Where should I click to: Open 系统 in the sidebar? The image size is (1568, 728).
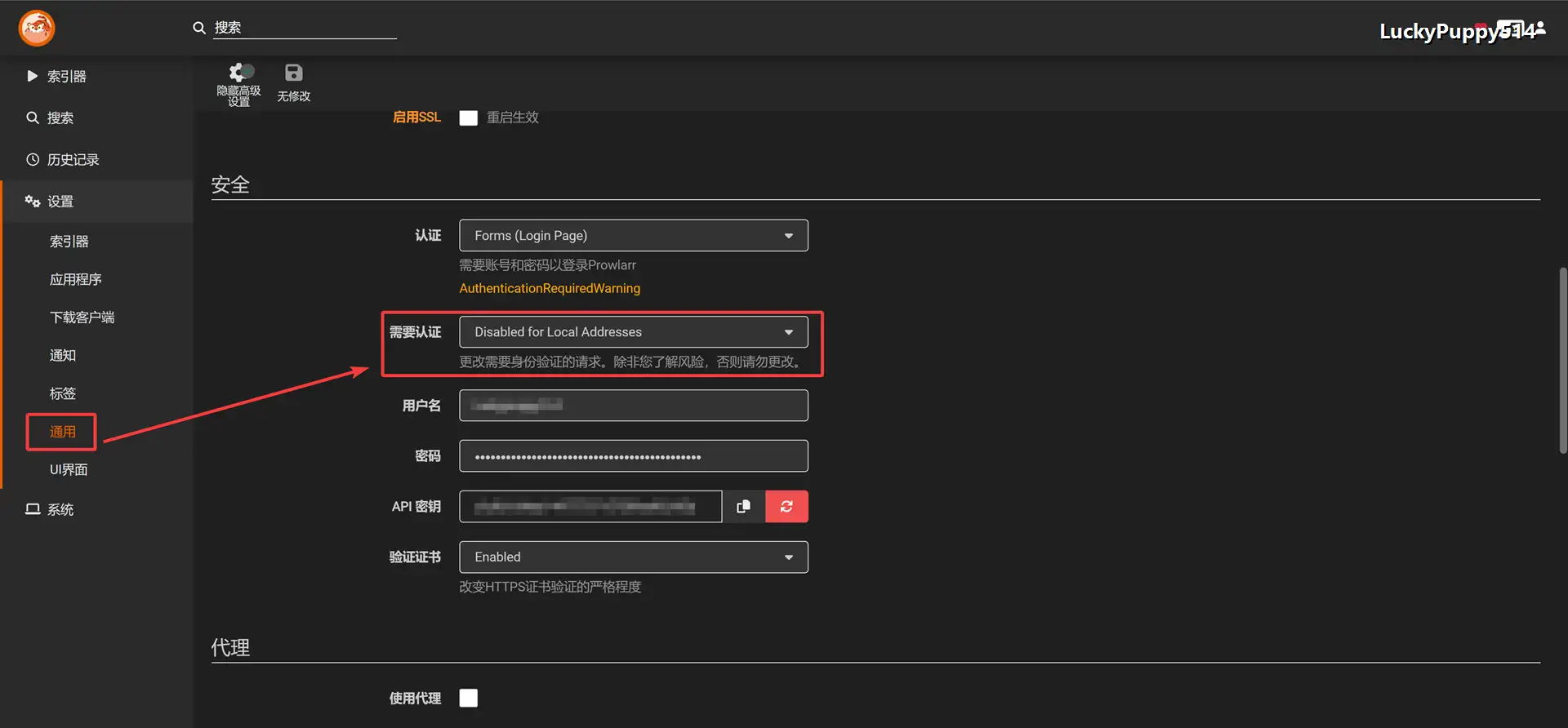point(96,509)
